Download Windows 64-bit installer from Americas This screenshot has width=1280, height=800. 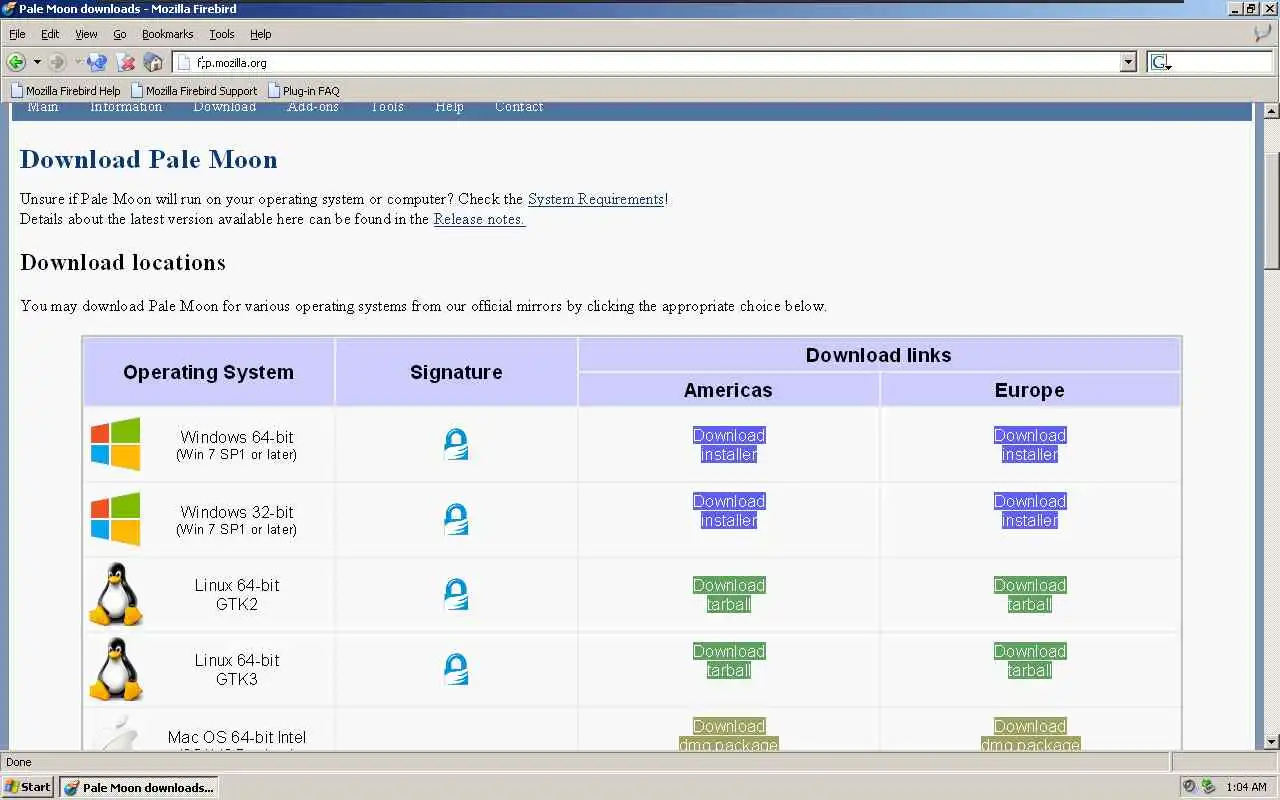[729, 444]
